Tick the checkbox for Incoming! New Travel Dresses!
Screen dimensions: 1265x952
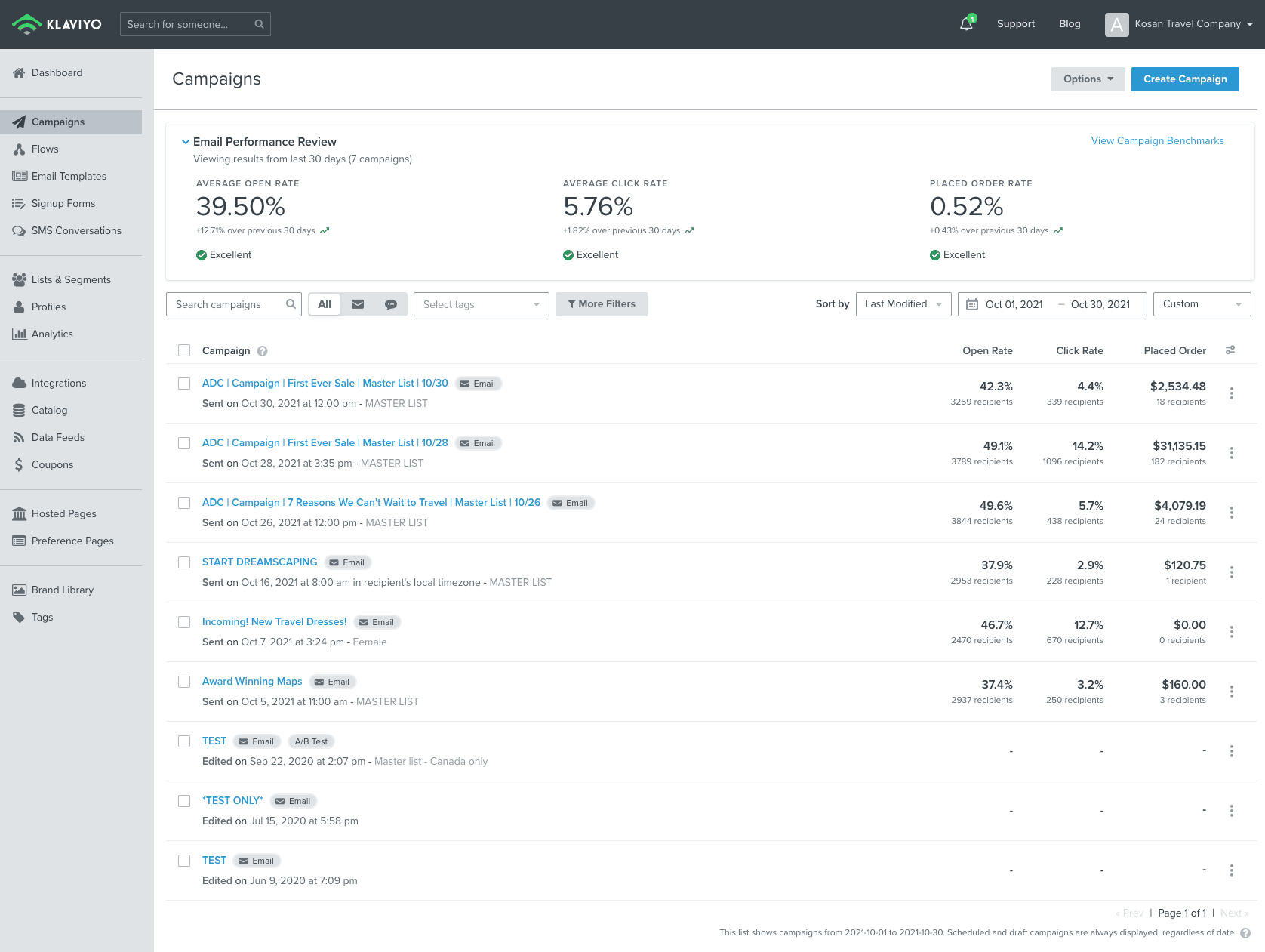[x=184, y=622]
